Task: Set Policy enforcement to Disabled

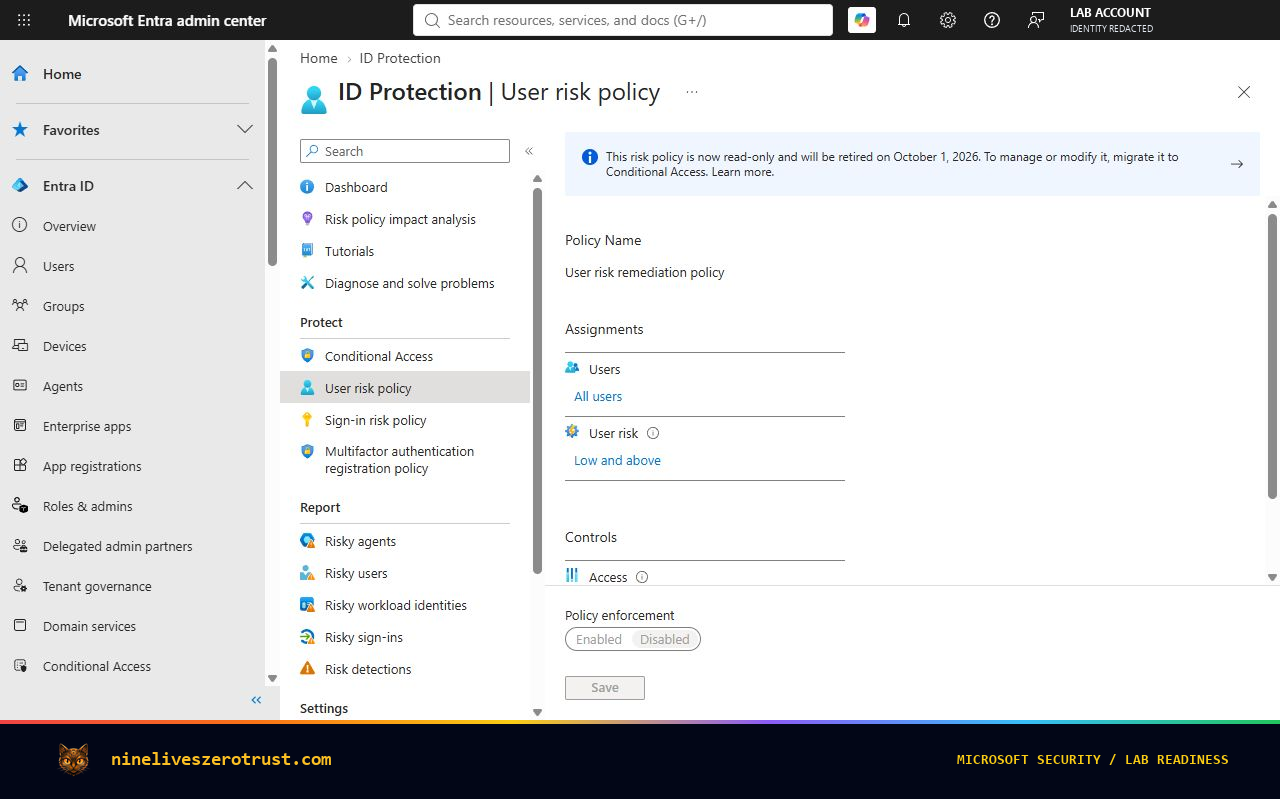Action: 665,639
